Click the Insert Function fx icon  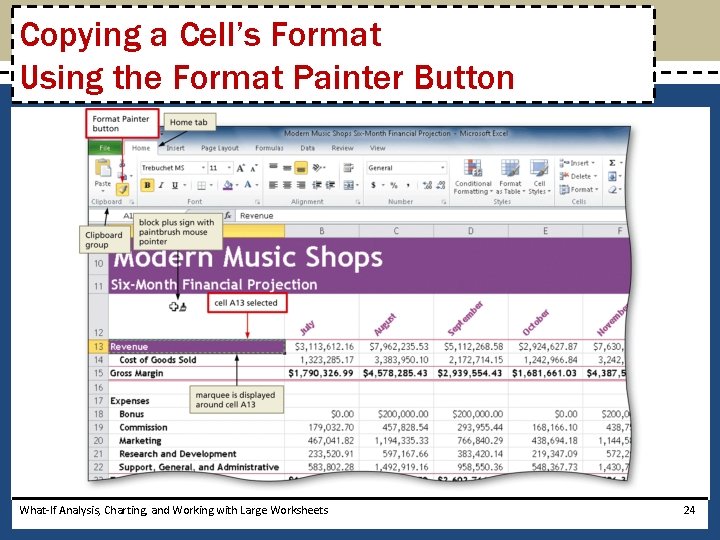click(228, 215)
